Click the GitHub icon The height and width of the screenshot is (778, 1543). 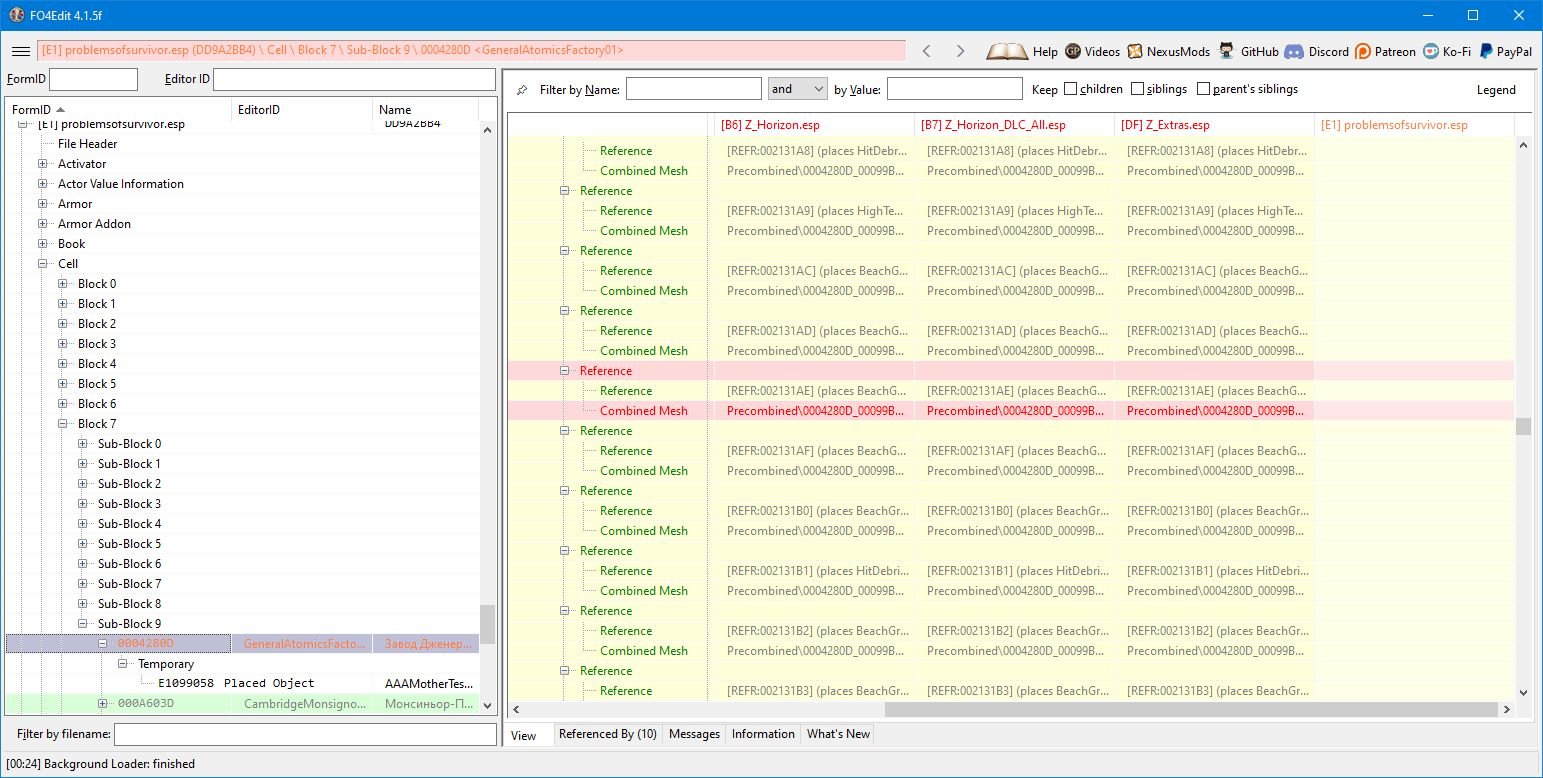(1226, 51)
